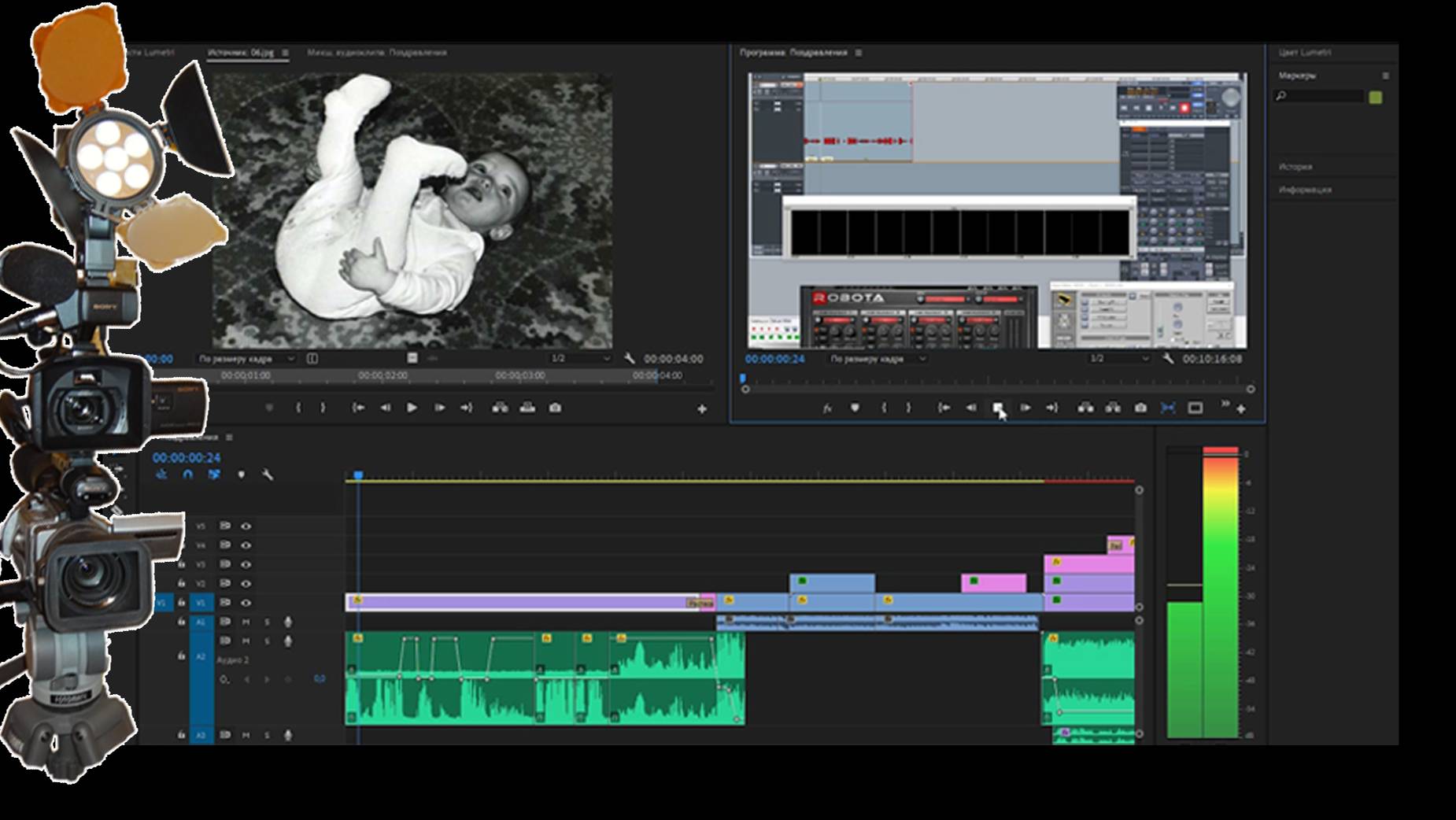The width and height of the screenshot is (1456, 820).
Task: Toggle visibility eye of track V2
Action: [246, 583]
